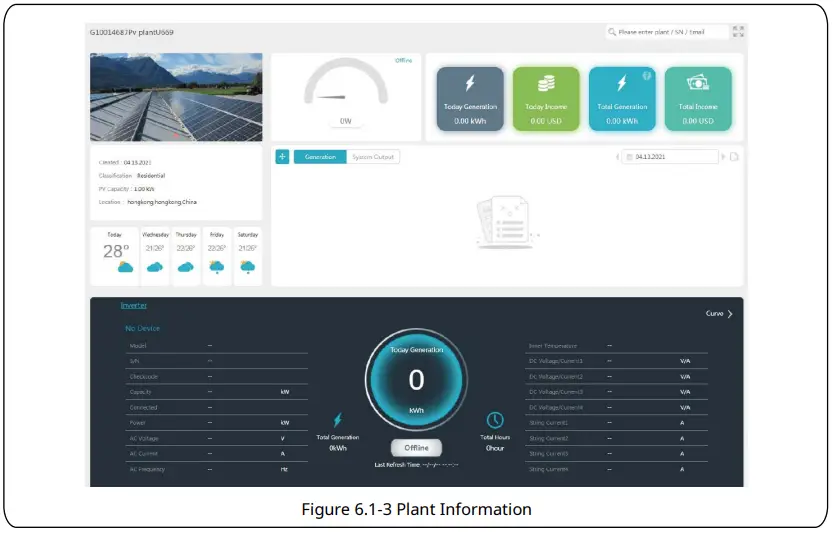This screenshot has width=834, height=533.
Task: Click the search magnifier icon
Action: [612, 32]
